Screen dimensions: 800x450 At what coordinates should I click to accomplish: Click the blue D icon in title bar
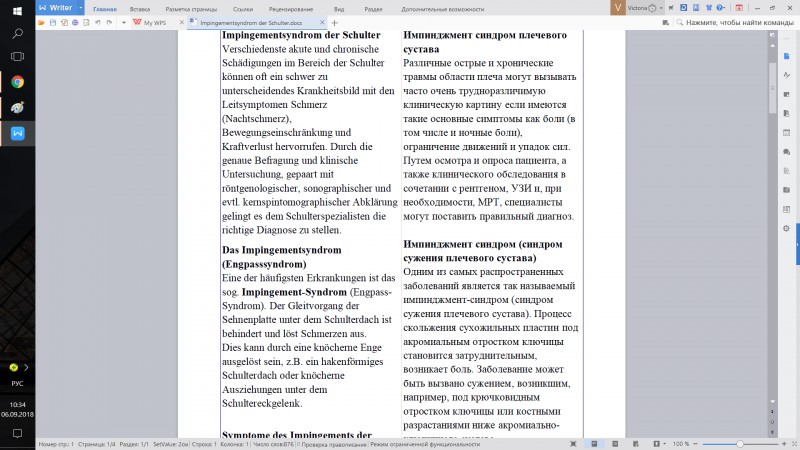coord(684,8)
